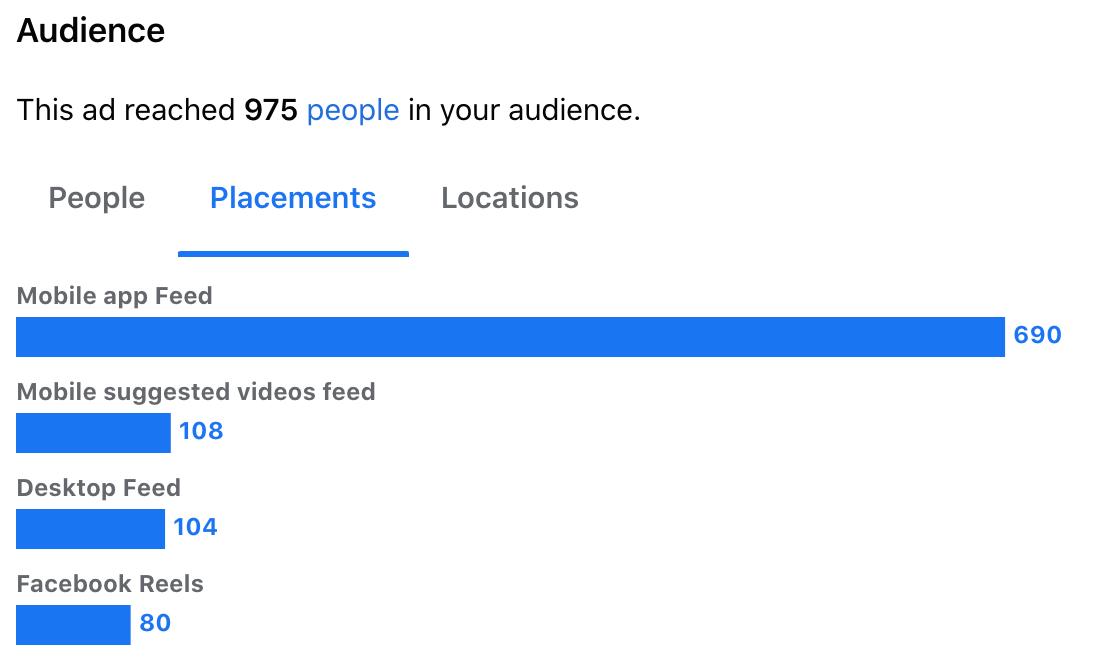
Task: Click the Mobile app Feed bar
Action: click(510, 337)
